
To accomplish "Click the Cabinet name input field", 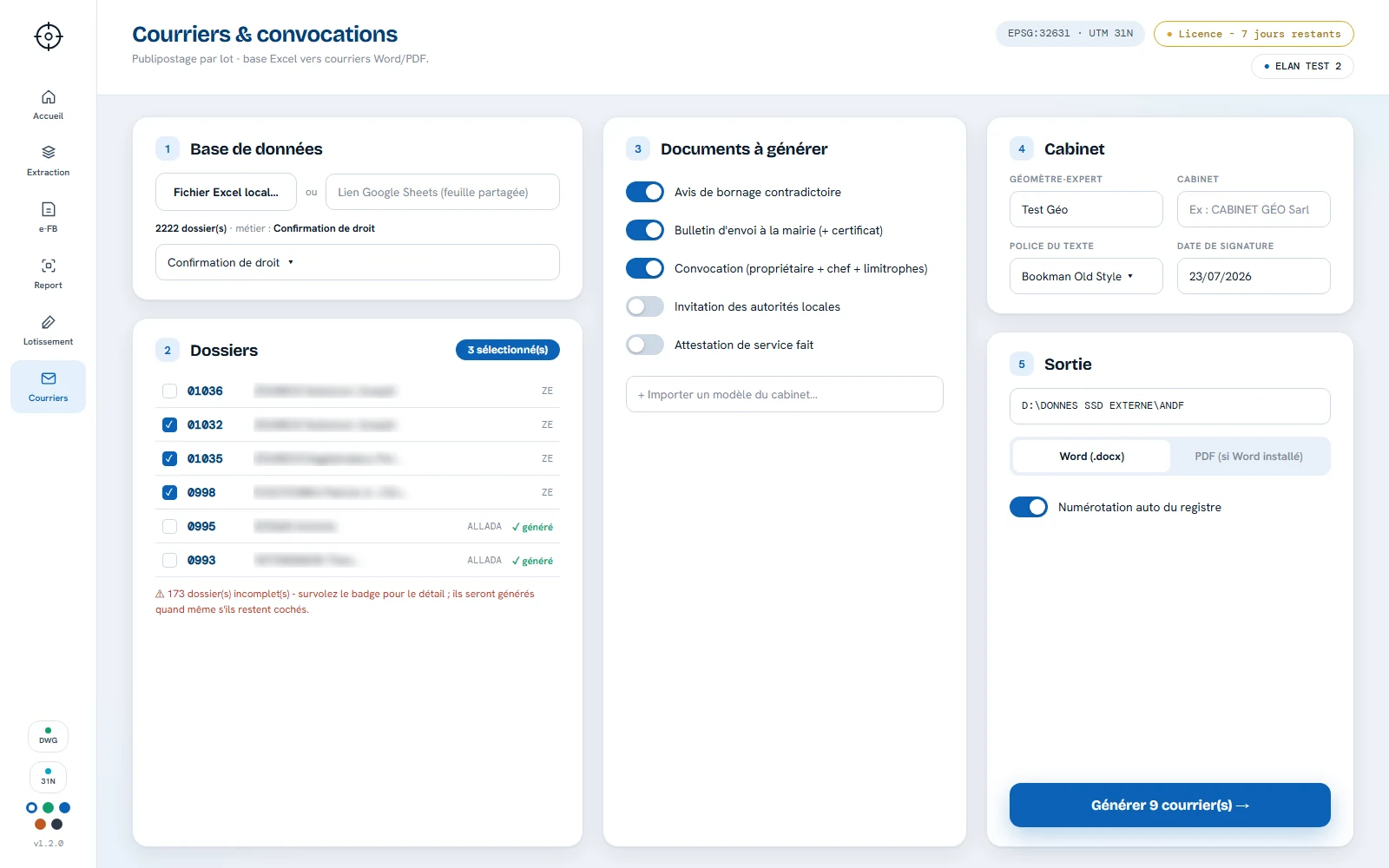I will [x=1254, y=209].
